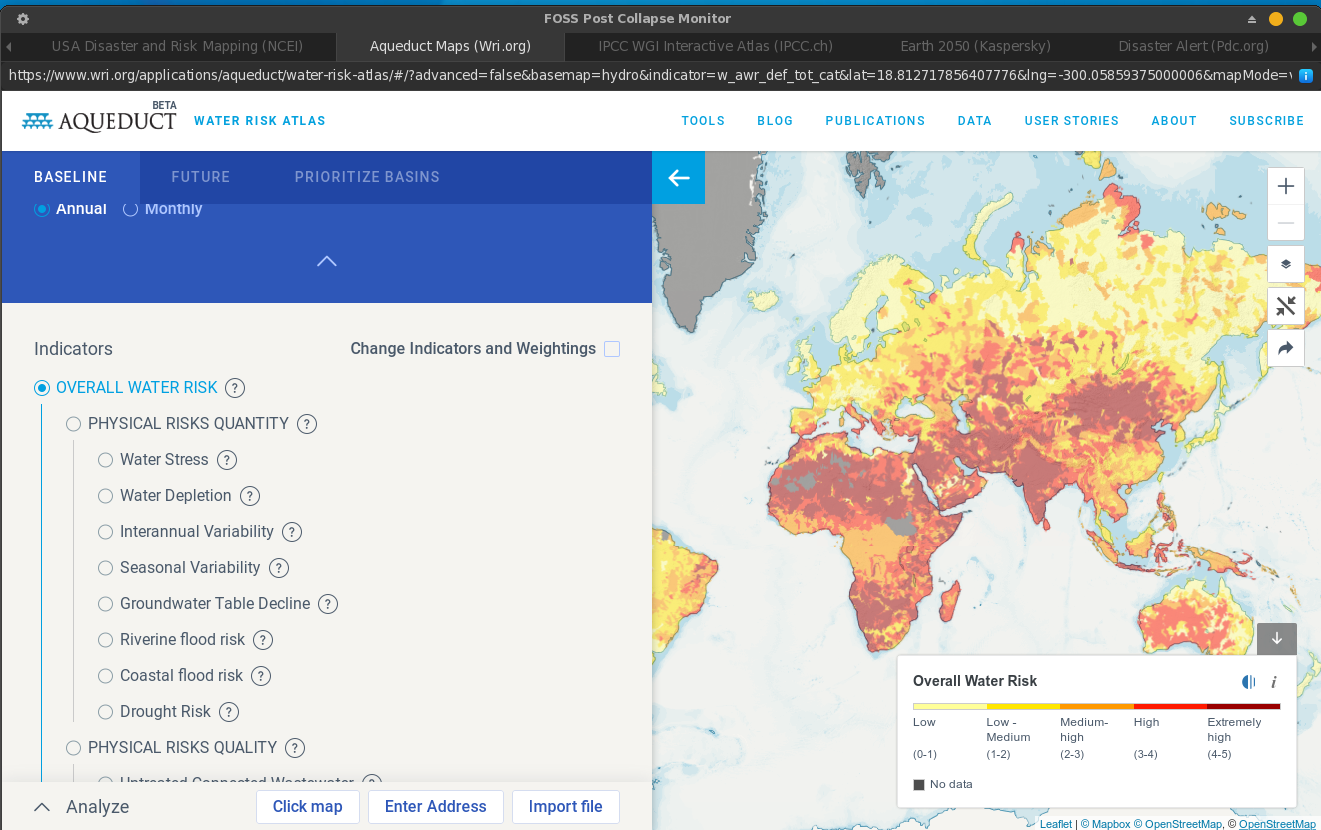Viewport: 1321px width, 830px height.
Task: Click the map zoom in plus button
Action: (1286, 186)
